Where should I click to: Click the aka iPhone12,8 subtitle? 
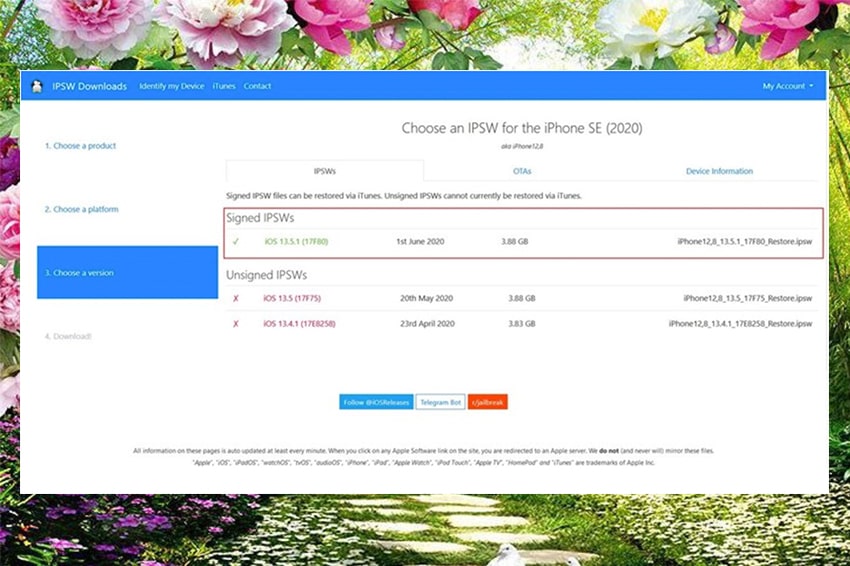[522, 146]
